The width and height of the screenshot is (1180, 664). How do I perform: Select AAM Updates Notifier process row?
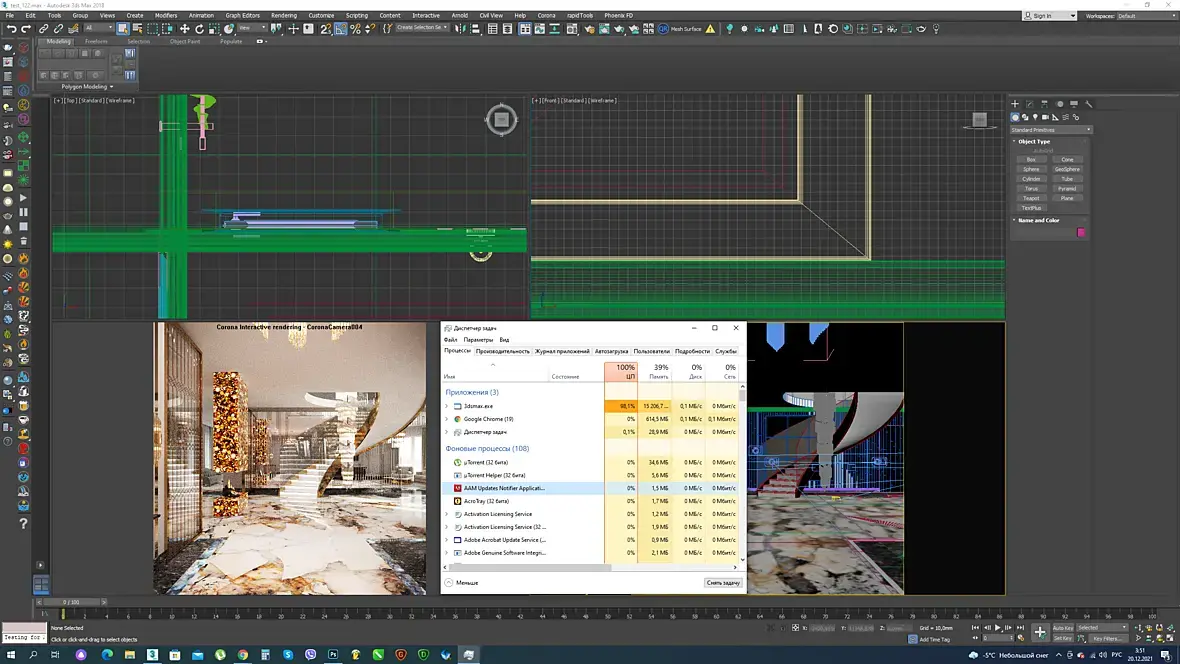pyautogui.click(x=504, y=488)
